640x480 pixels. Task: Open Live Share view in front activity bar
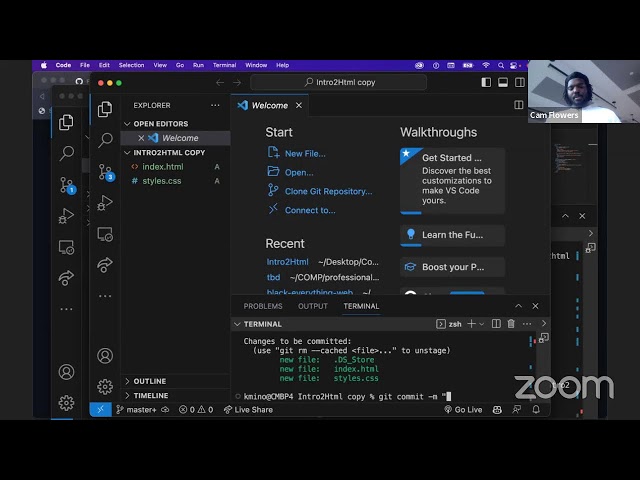point(105,264)
